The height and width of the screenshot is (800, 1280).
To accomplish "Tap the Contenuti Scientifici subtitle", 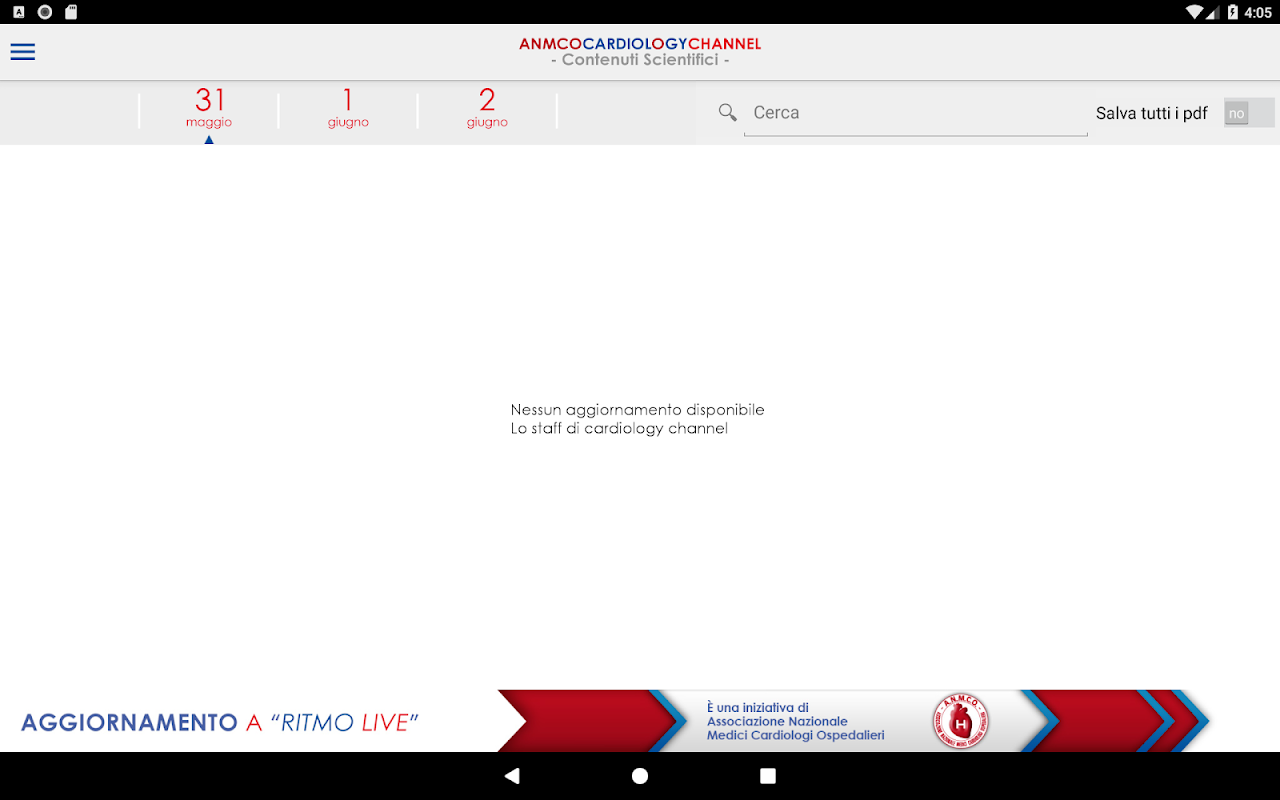I will (640, 60).
